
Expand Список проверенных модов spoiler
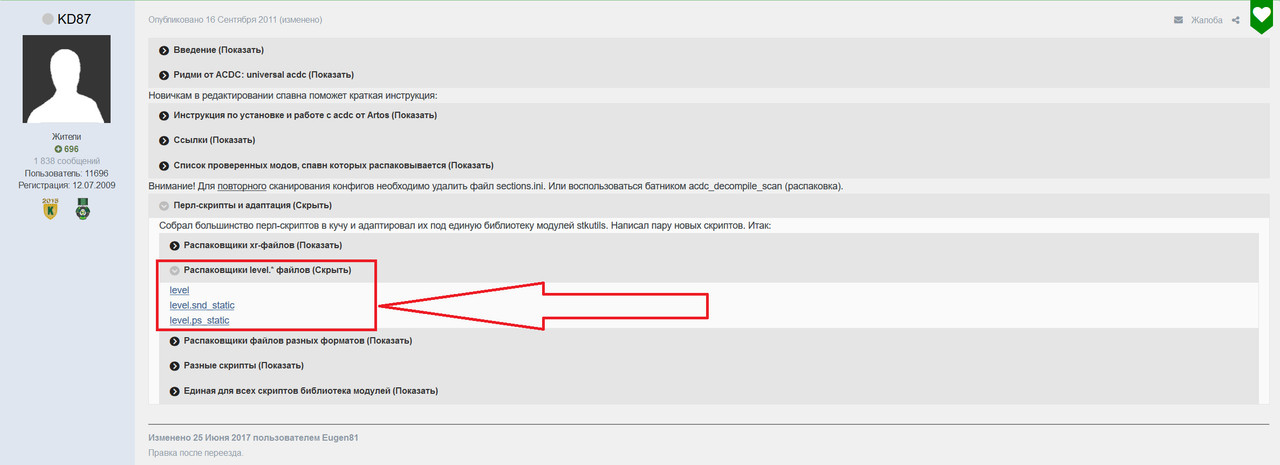325,165
